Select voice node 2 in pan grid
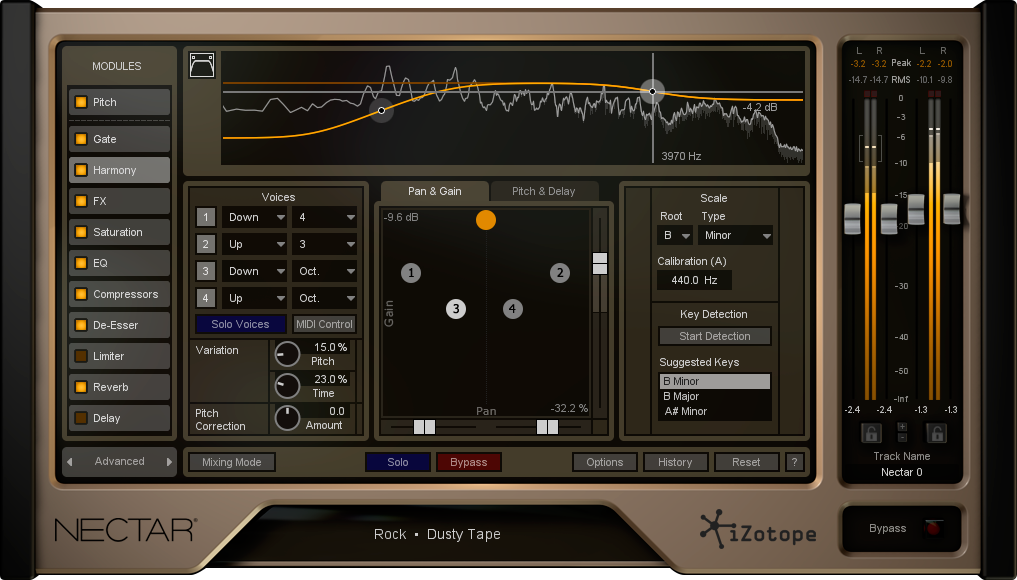Screen dimensions: 1017x580 click(x=560, y=272)
